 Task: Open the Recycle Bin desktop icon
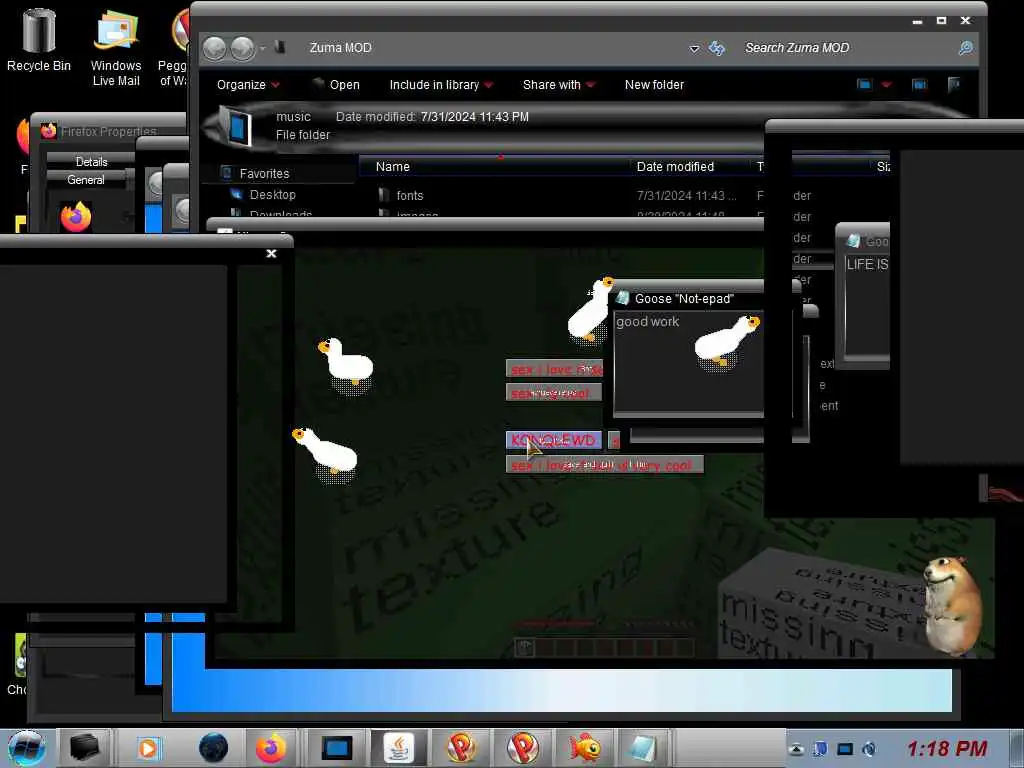(x=39, y=40)
